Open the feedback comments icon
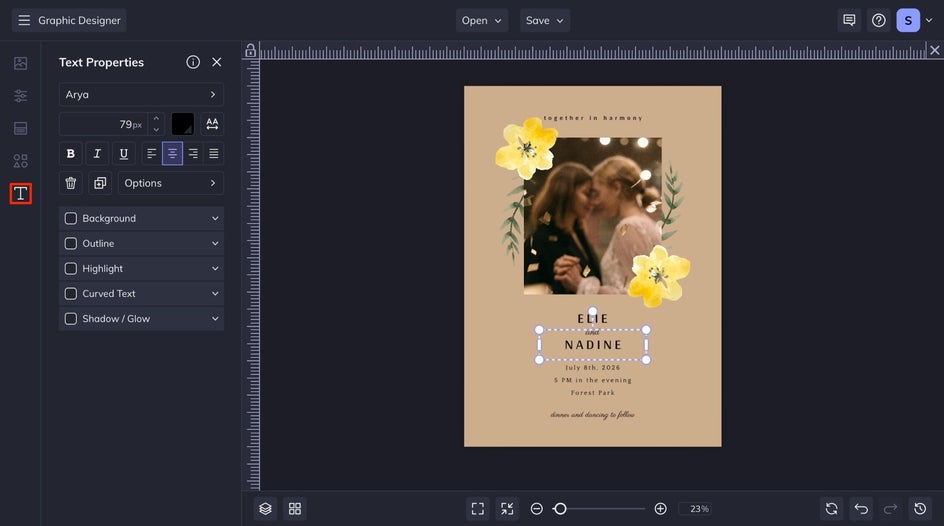The image size is (944, 526). pos(849,20)
